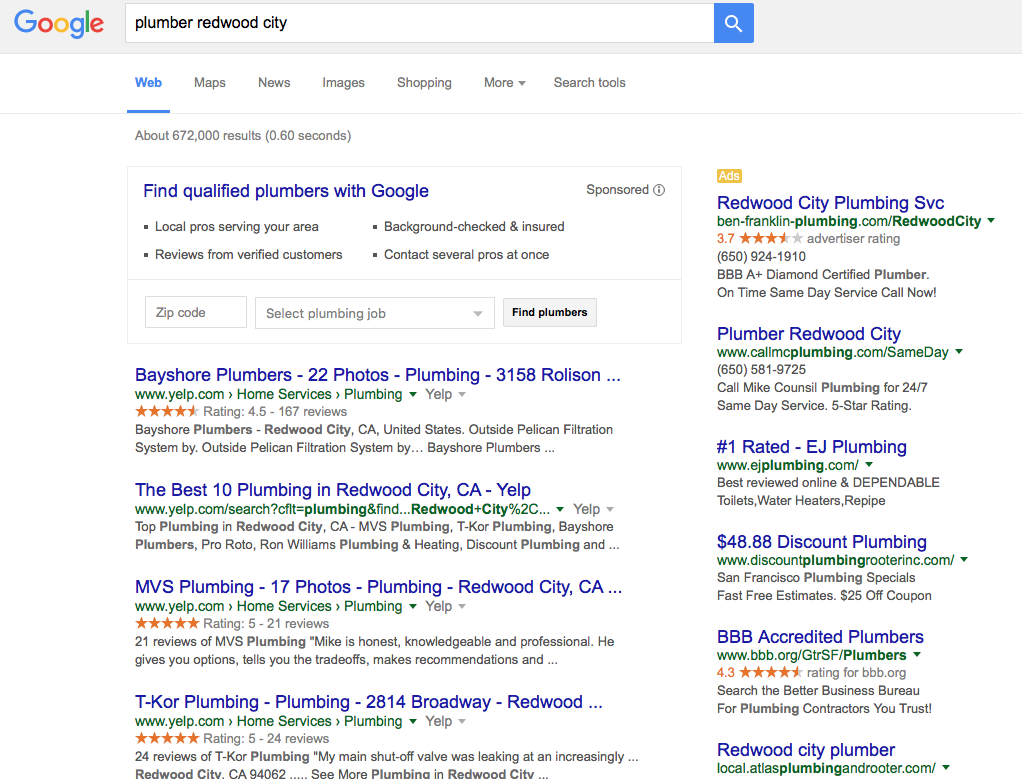
Task: Expand arrow next to bbb.org/GtrSF/Plumbers URL
Action: click(x=917, y=654)
